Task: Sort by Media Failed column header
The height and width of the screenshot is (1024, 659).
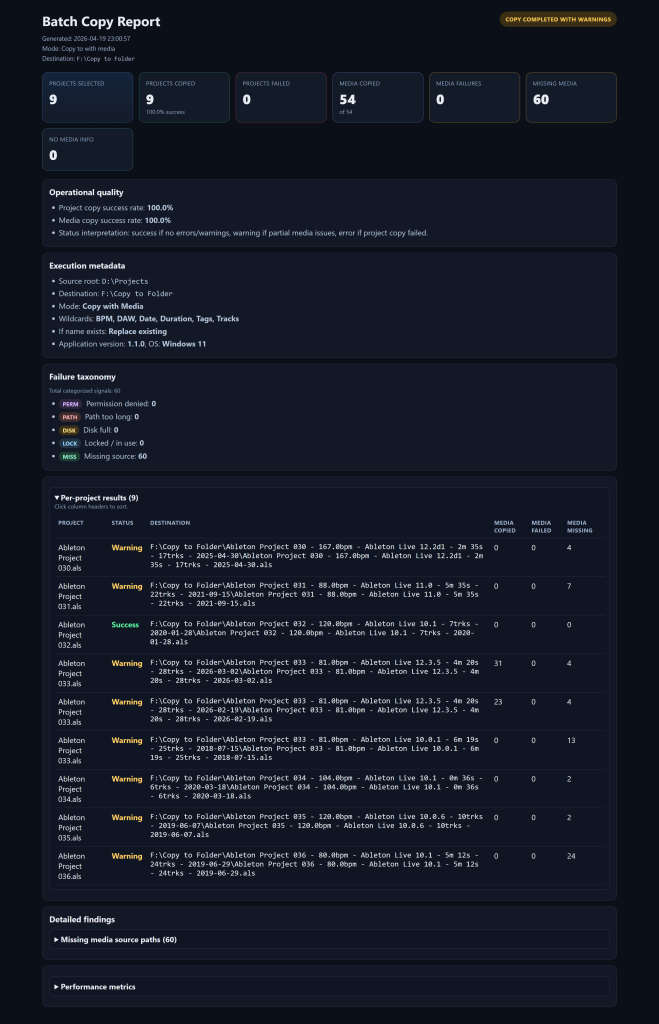Action: tap(541, 525)
